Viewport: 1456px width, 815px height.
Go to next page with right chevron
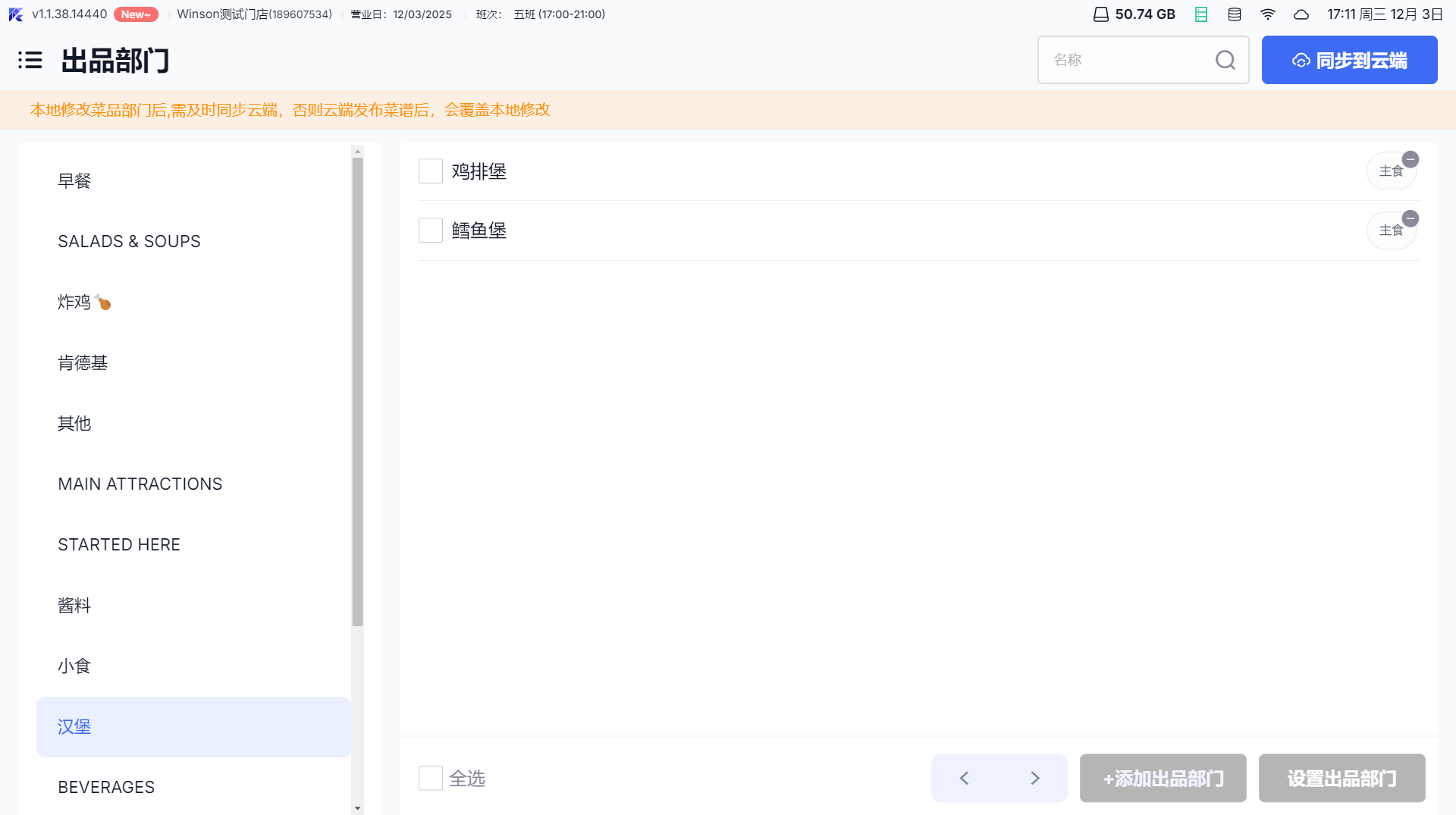coord(1035,778)
